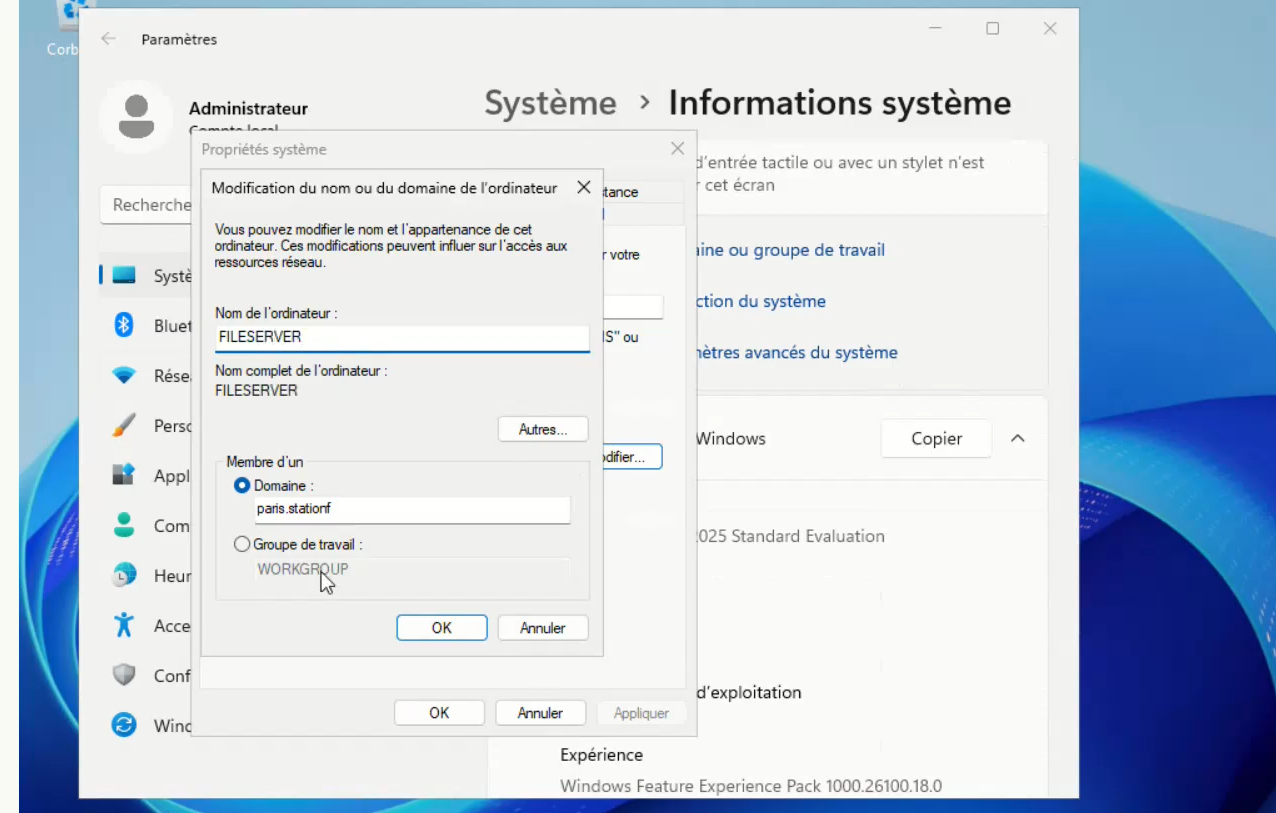Select the Comptes sidebar icon

[124, 525]
